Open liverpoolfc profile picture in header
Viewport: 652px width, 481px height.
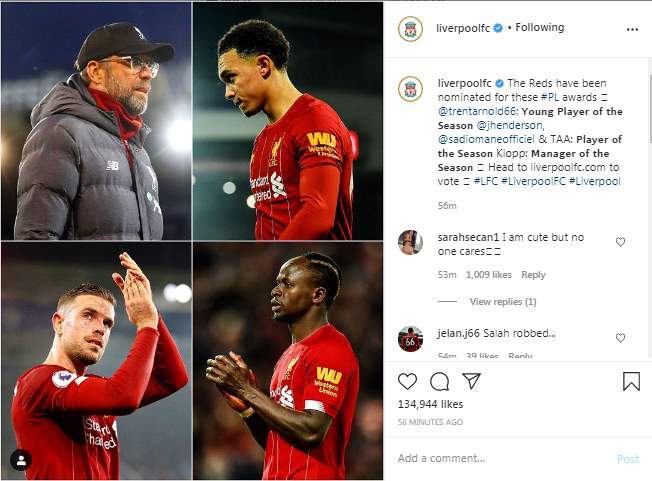click(x=410, y=29)
